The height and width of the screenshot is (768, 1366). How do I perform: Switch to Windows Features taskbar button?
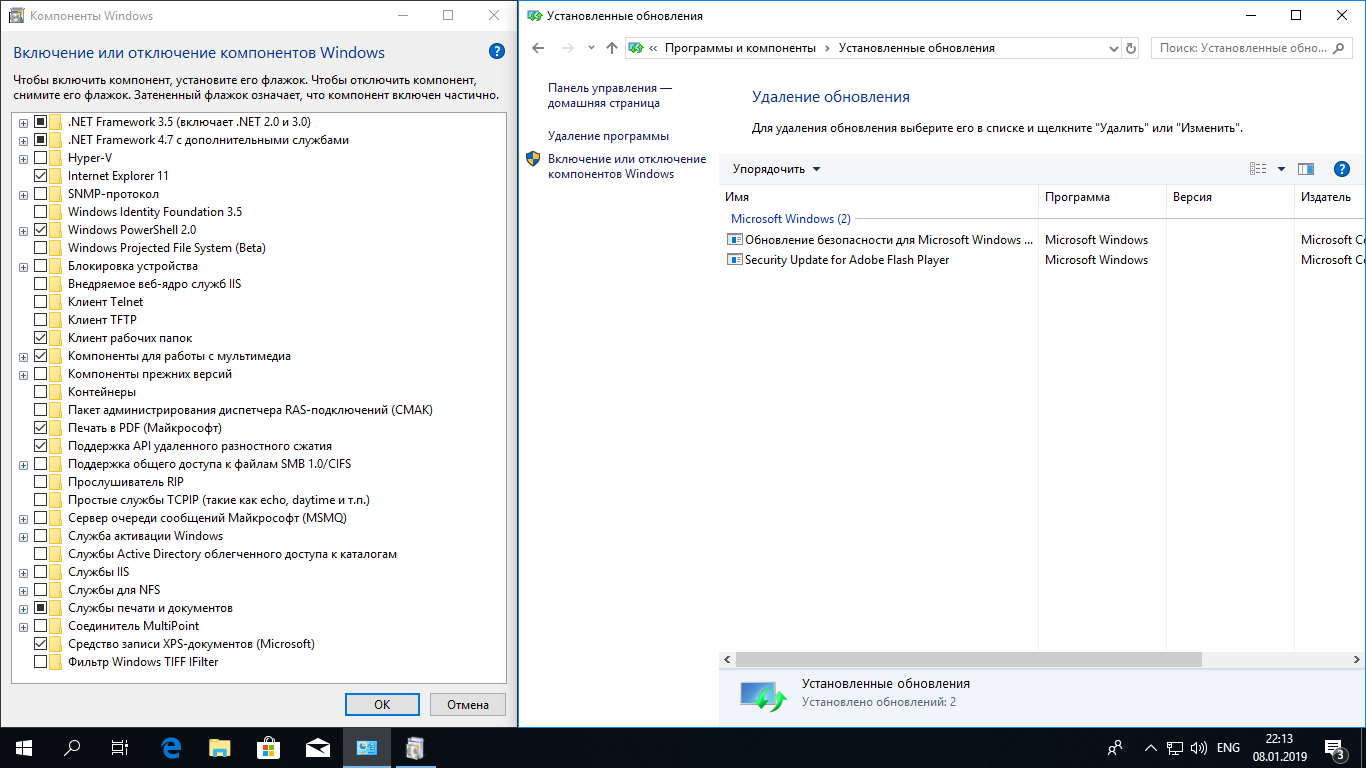click(x=414, y=748)
